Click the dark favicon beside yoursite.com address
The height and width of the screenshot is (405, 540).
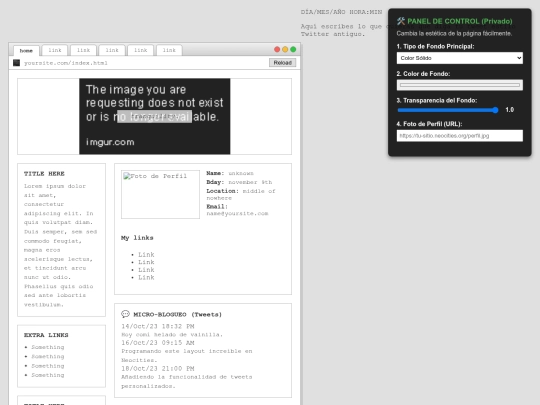[16, 63]
